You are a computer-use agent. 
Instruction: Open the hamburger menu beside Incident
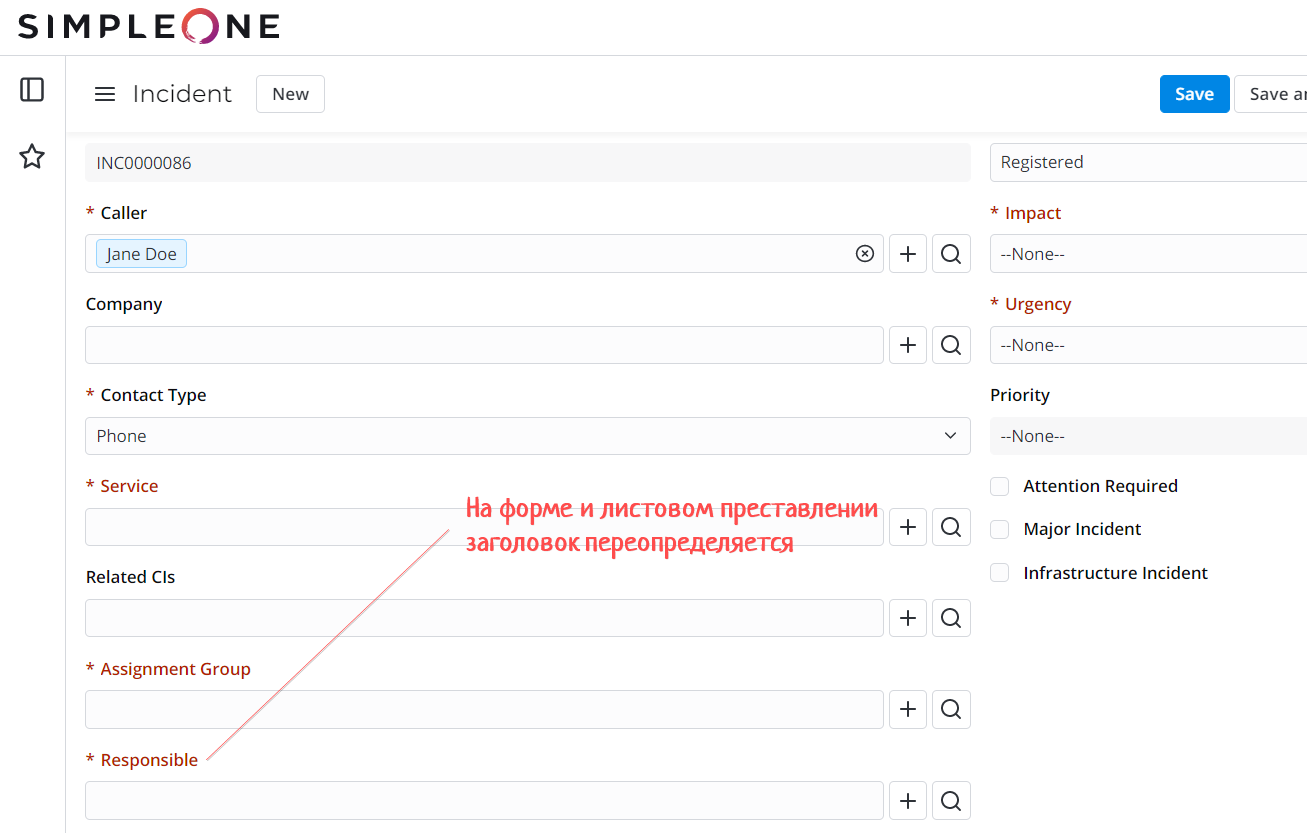(x=105, y=94)
